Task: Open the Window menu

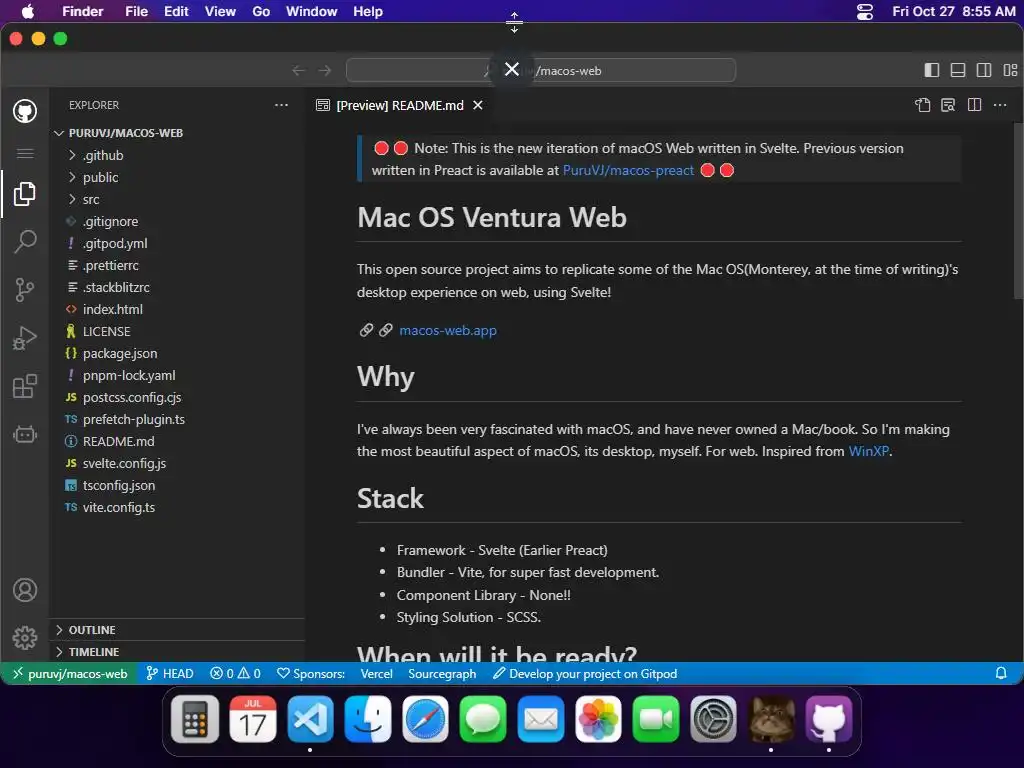Action: (x=312, y=12)
